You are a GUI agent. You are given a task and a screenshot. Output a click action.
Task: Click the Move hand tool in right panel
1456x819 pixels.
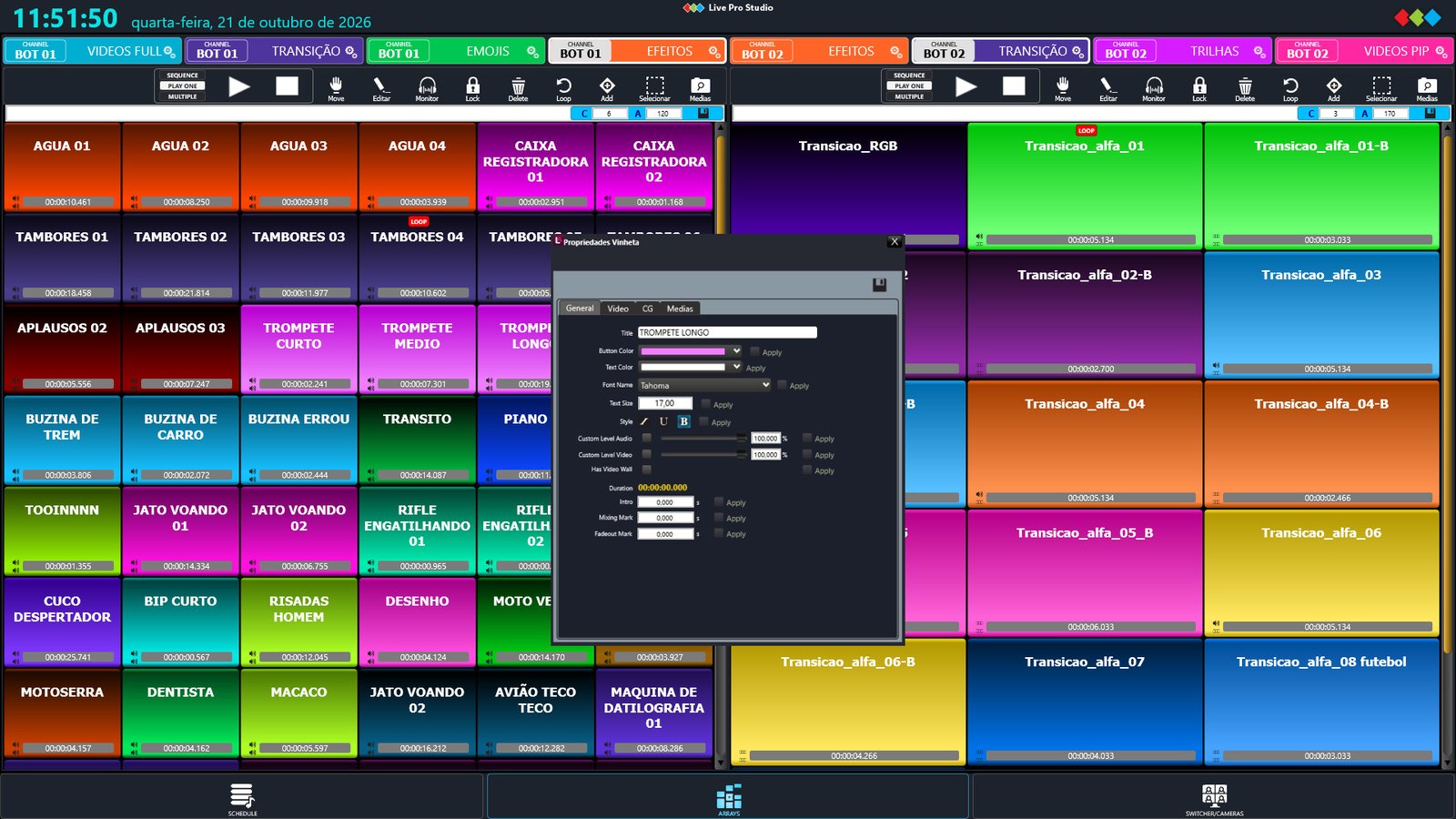click(x=1063, y=87)
